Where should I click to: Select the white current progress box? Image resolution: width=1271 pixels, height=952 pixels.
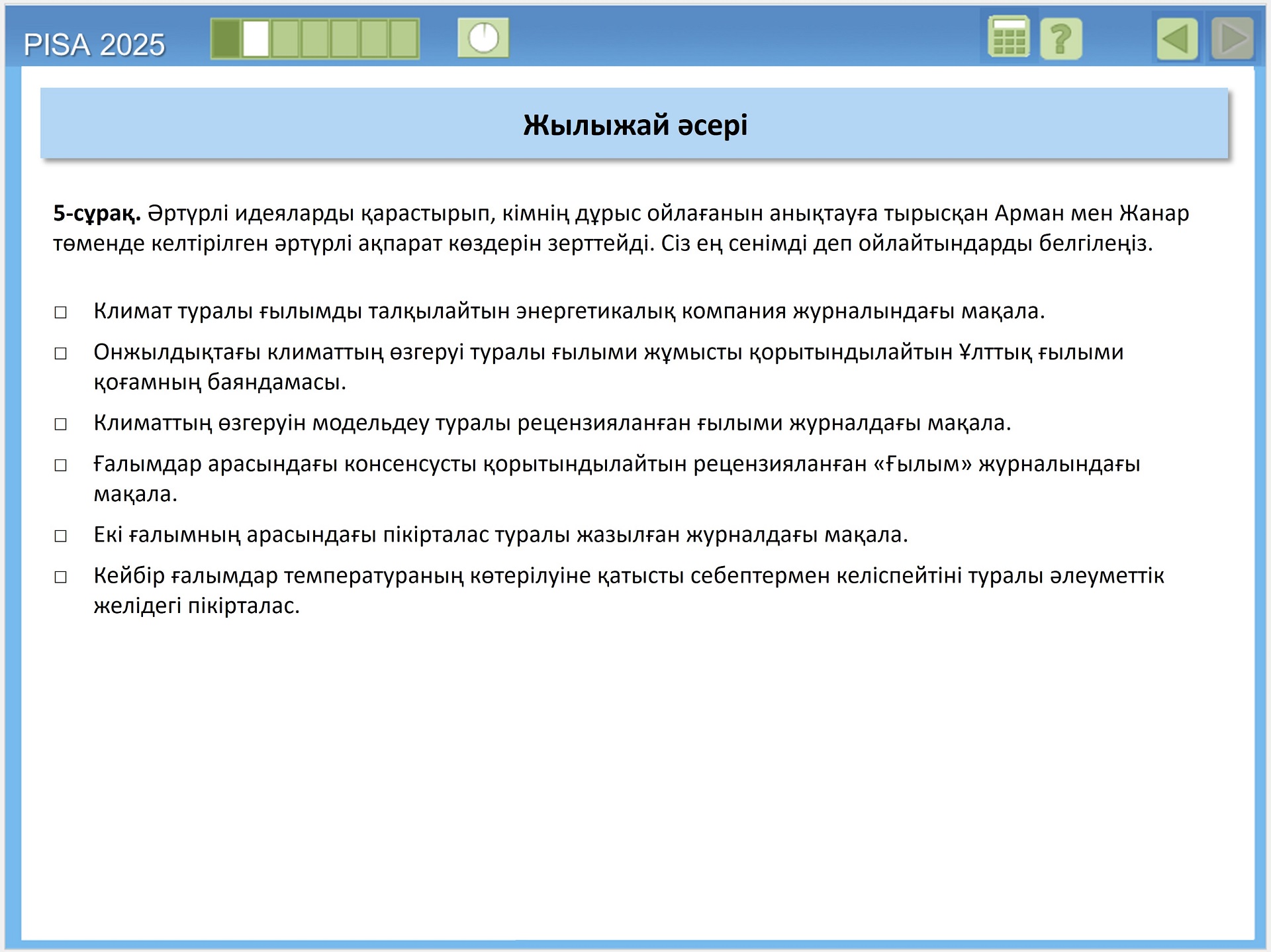256,39
